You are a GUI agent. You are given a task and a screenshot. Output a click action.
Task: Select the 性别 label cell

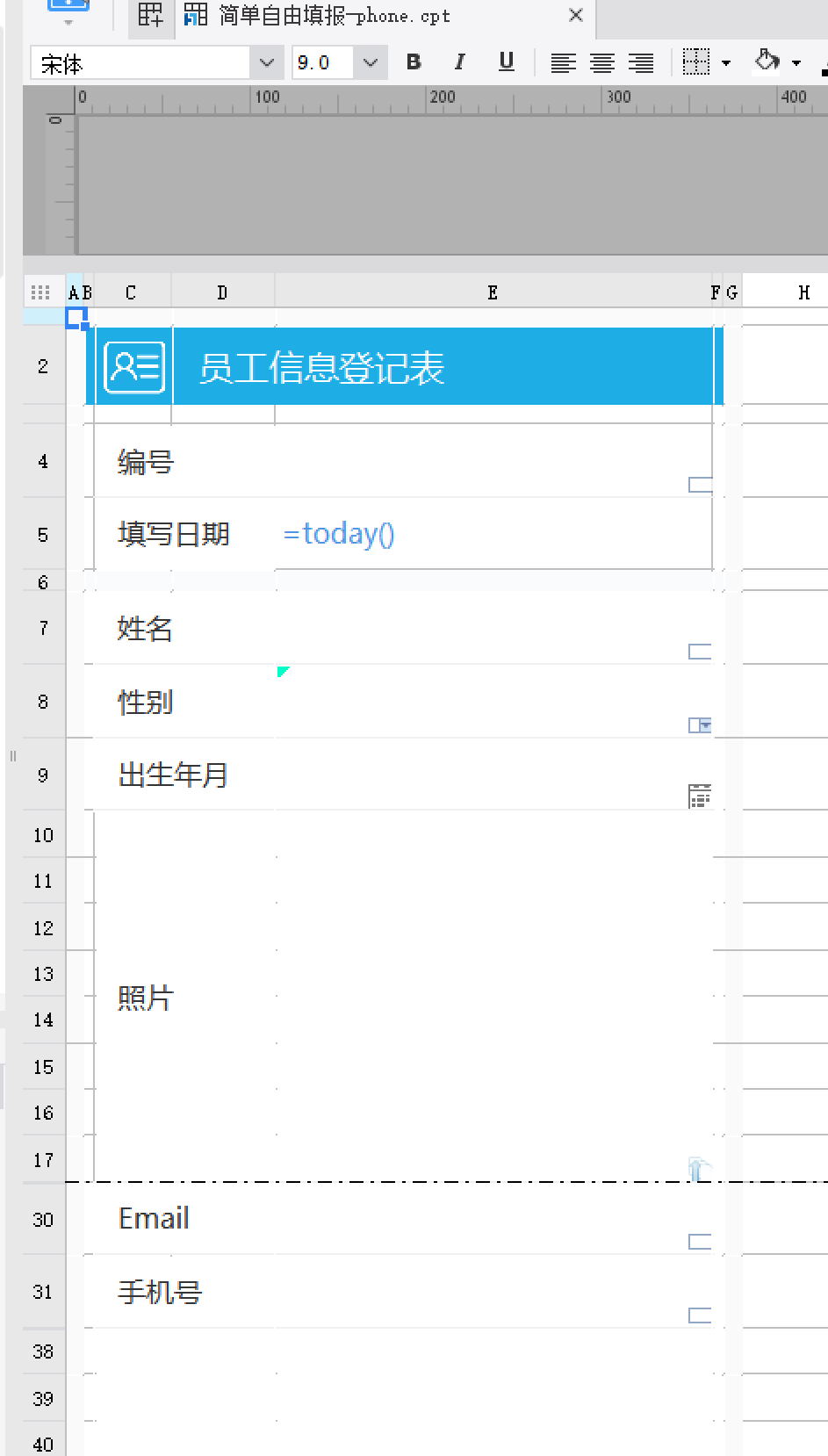click(184, 702)
